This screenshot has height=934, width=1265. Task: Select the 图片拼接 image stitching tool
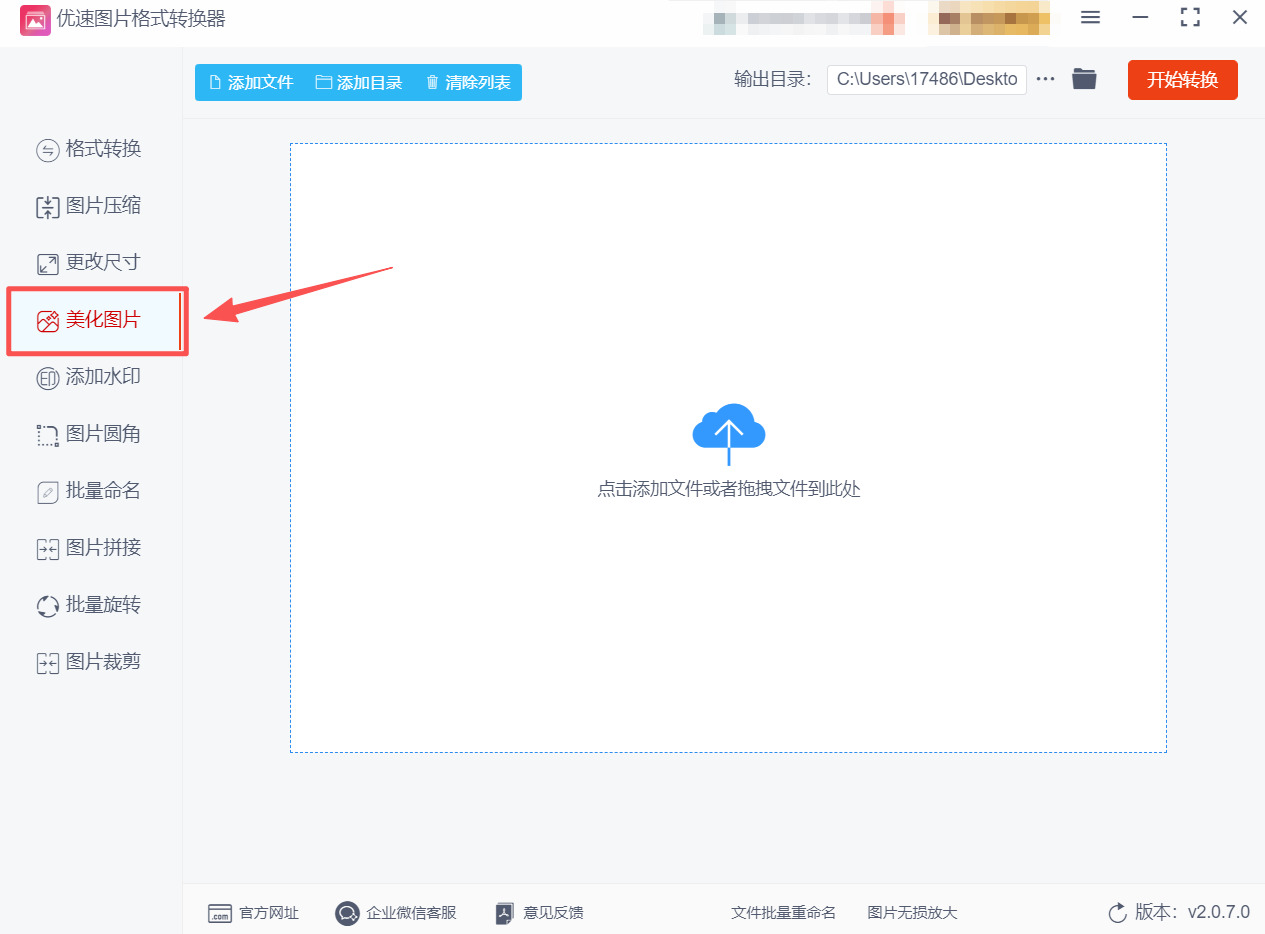(x=90, y=548)
